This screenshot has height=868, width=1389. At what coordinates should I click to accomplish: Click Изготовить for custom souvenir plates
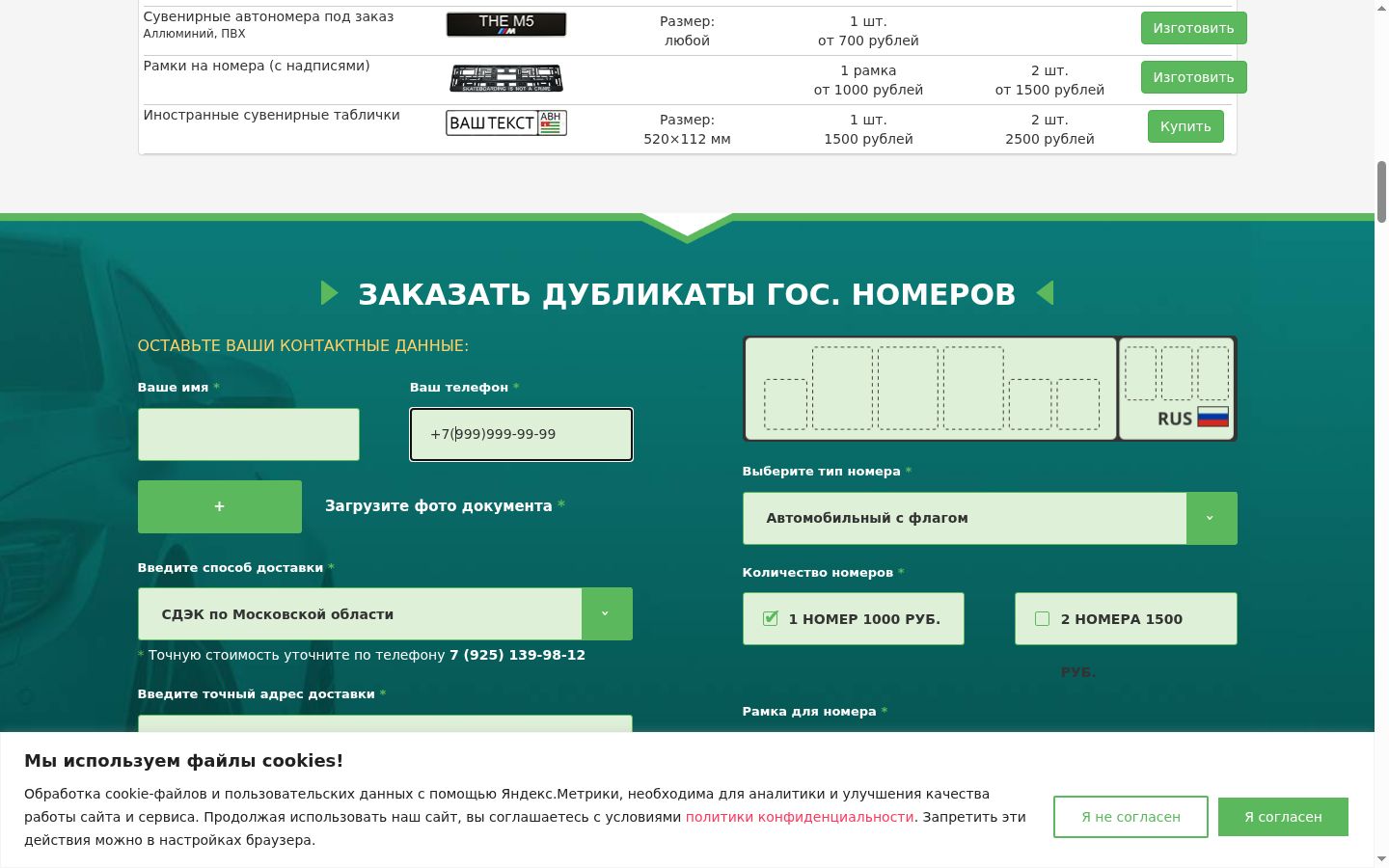tap(1193, 28)
